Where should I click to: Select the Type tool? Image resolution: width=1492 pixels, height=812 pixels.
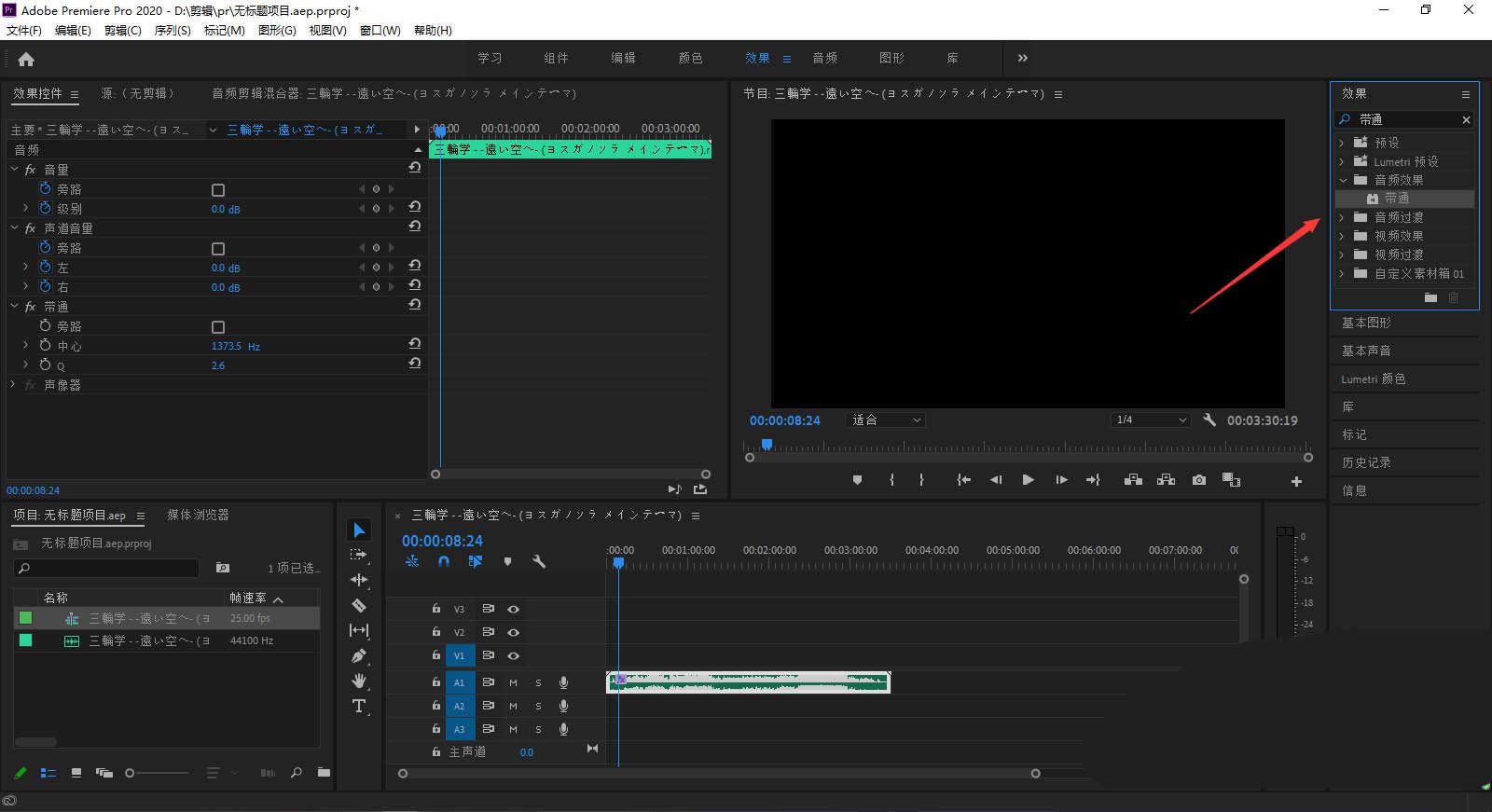pyautogui.click(x=359, y=706)
